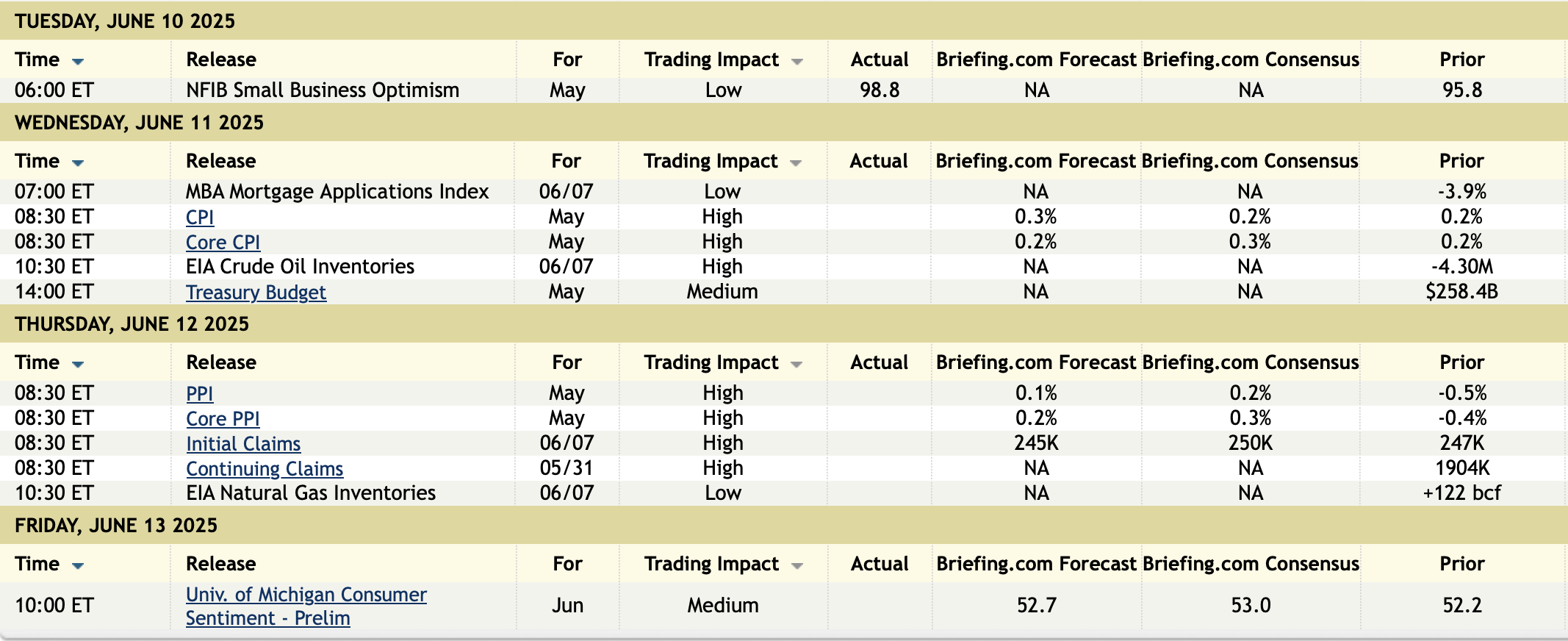The image size is (1568, 641).
Task: Select the NFIB Small Business Optimism row
Action: [x=323, y=90]
